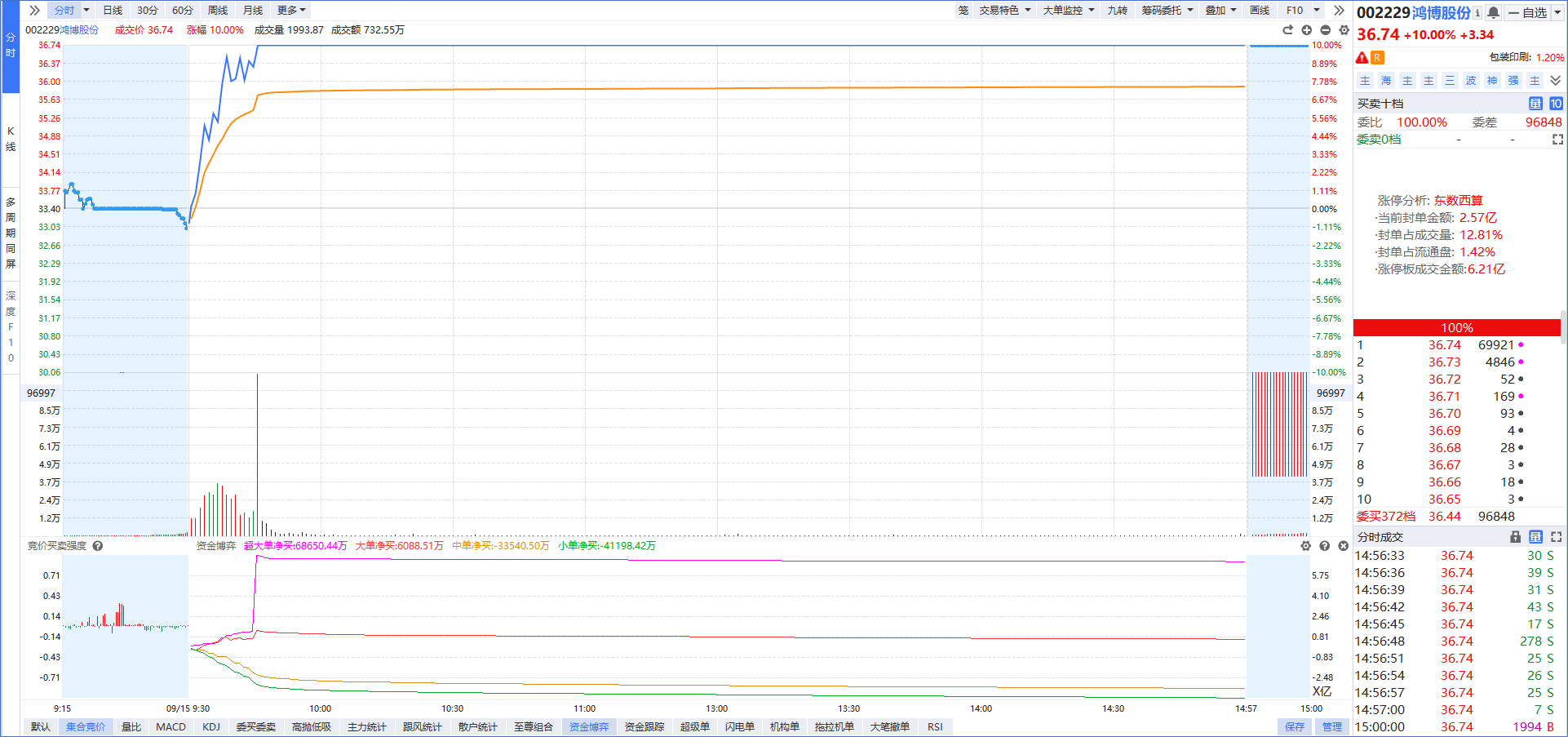
Task: Select the 主力统计 indicator tab
Action: (367, 727)
